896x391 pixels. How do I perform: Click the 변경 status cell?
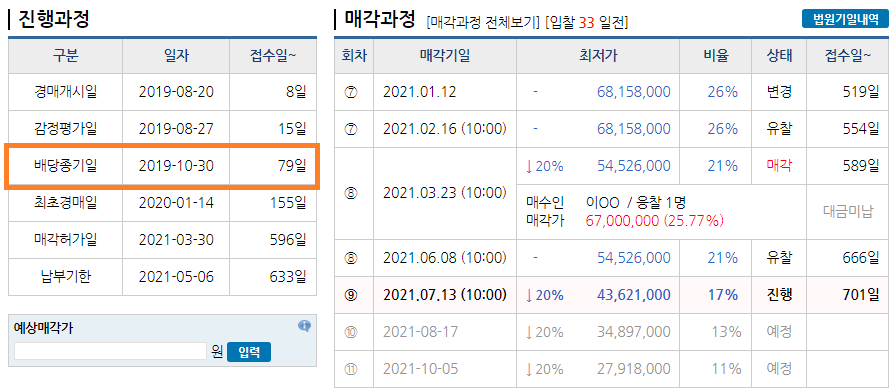[x=779, y=91]
